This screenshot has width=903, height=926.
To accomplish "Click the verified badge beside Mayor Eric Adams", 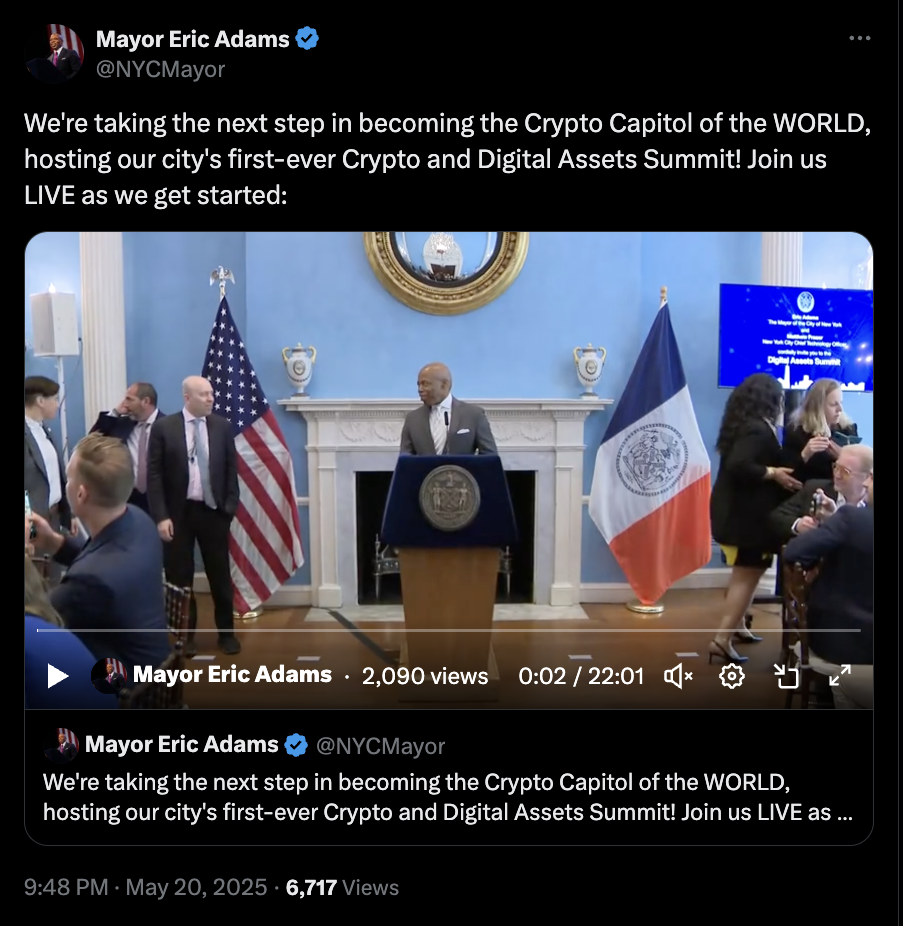I will click(x=307, y=39).
